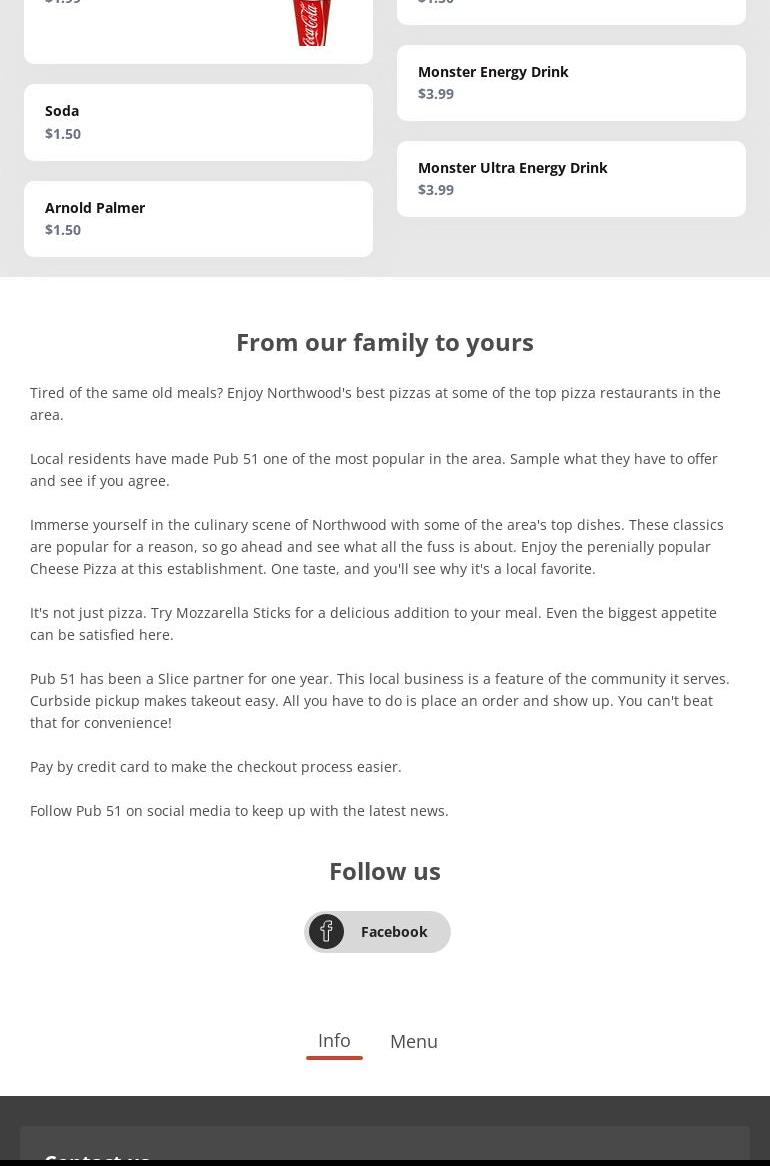Click the Arnold Palmer $1.50 price
Screen dimensions: 770x1166
(63, 230)
